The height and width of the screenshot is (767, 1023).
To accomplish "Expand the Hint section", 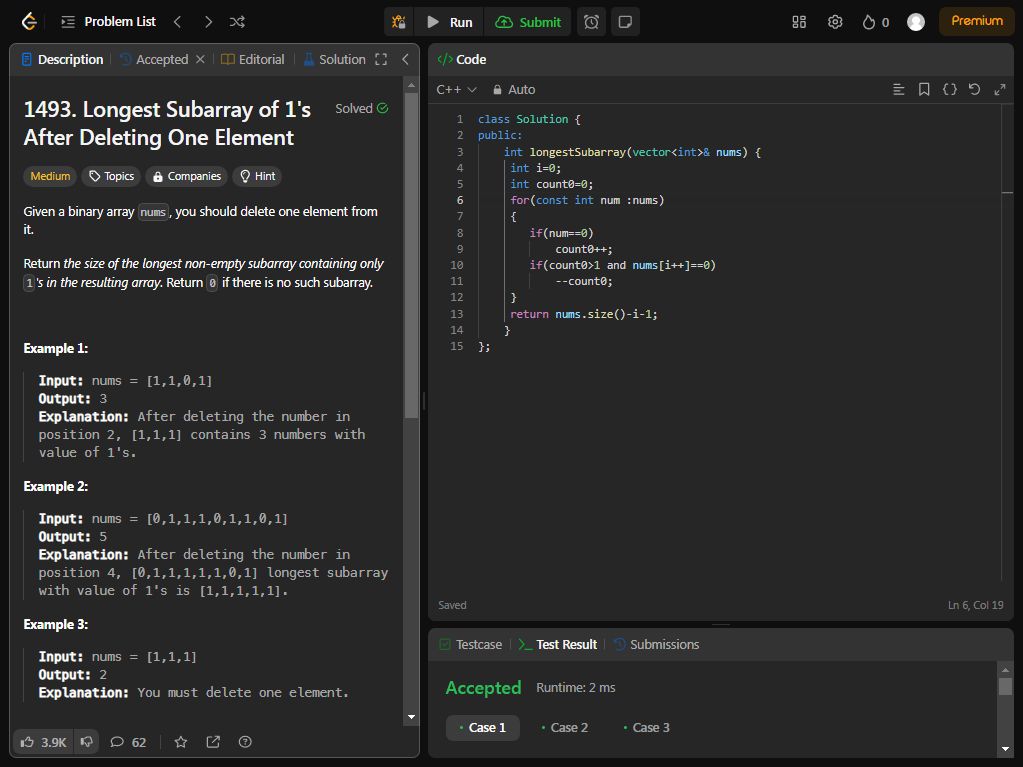I will (x=256, y=176).
